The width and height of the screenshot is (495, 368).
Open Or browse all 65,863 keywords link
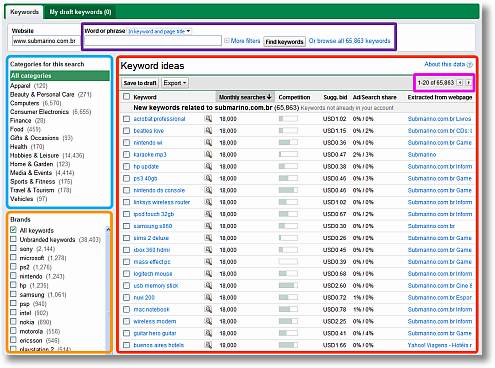coord(349,41)
